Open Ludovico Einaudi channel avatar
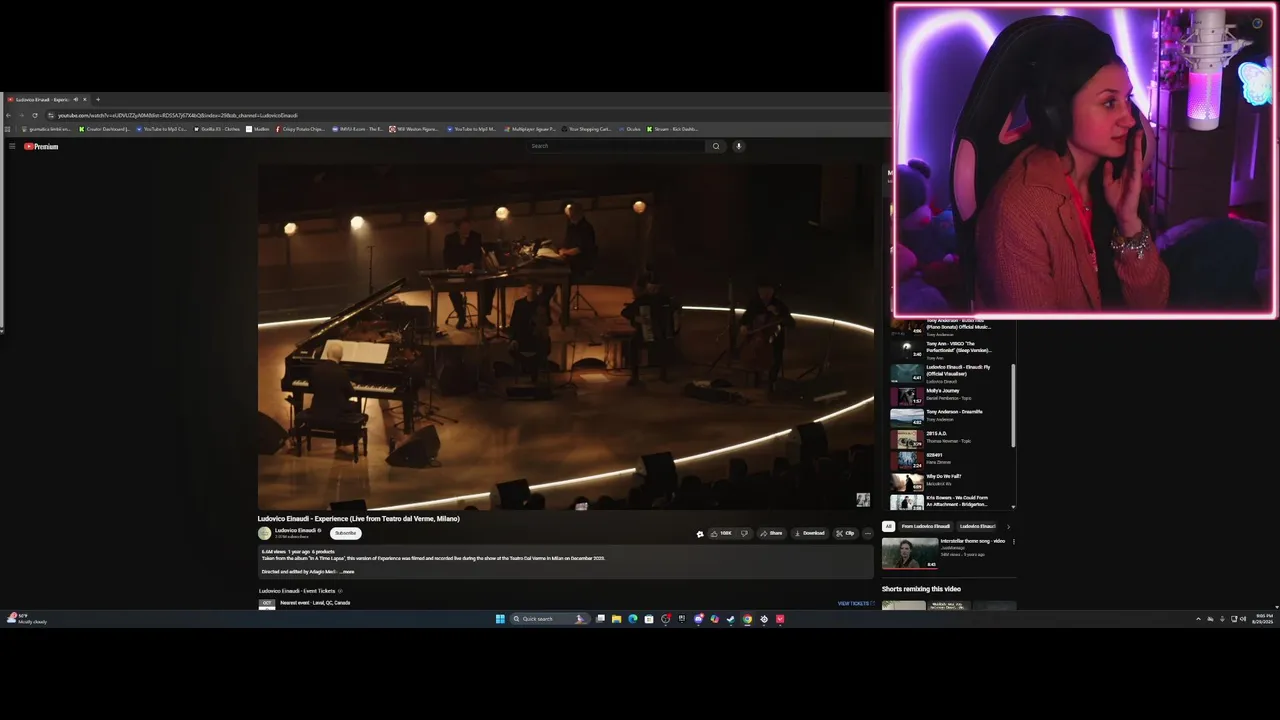Screen dimensions: 1280x720 pos(264,533)
